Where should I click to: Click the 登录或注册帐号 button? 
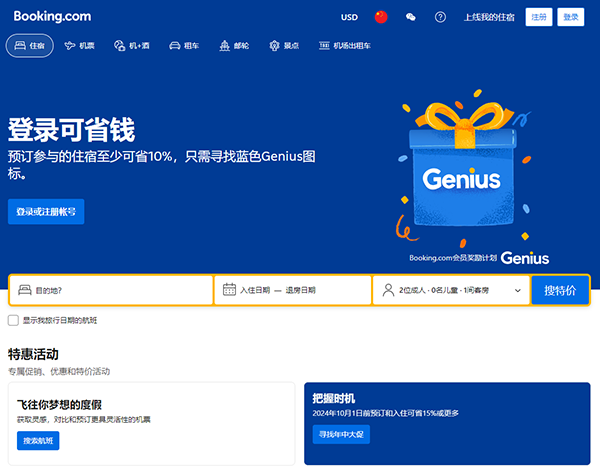(46, 211)
